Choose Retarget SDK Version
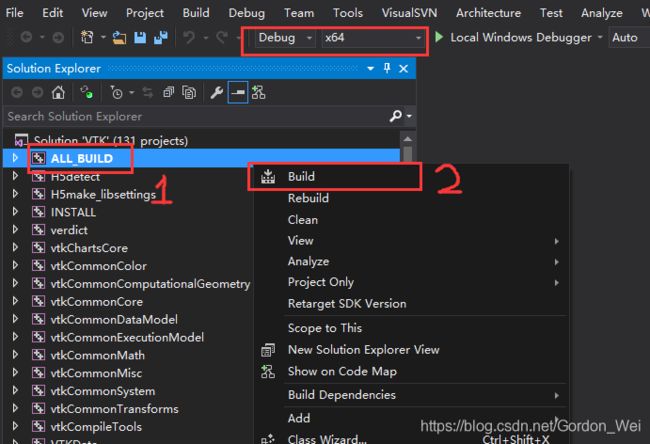Image resolution: width=650 pixels, height=444 pixels. tap(347, 303)
